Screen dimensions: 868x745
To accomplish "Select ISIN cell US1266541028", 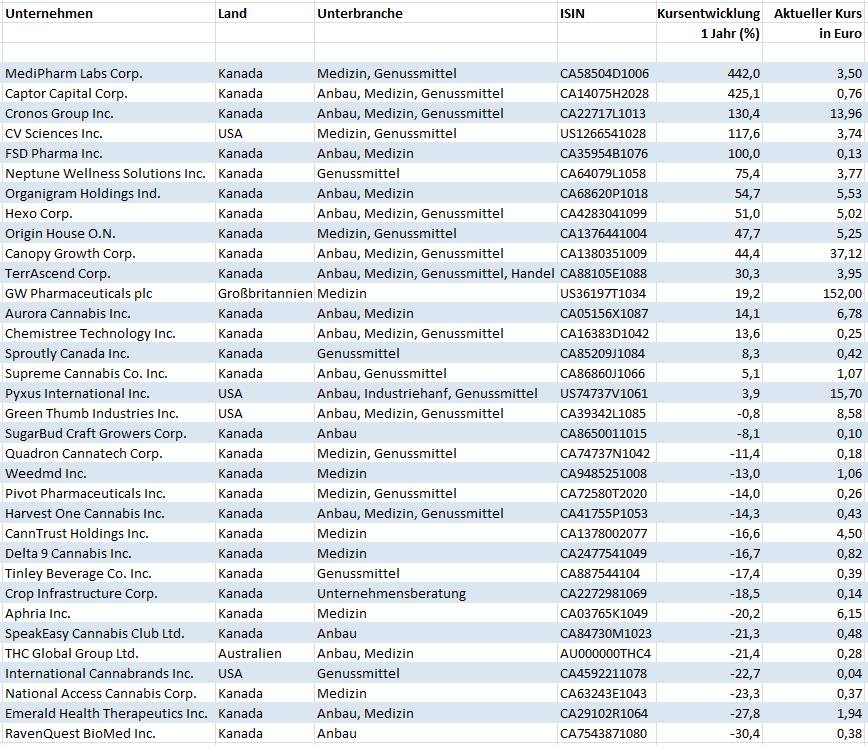I will pyautogui.click(x=607, y=133).
